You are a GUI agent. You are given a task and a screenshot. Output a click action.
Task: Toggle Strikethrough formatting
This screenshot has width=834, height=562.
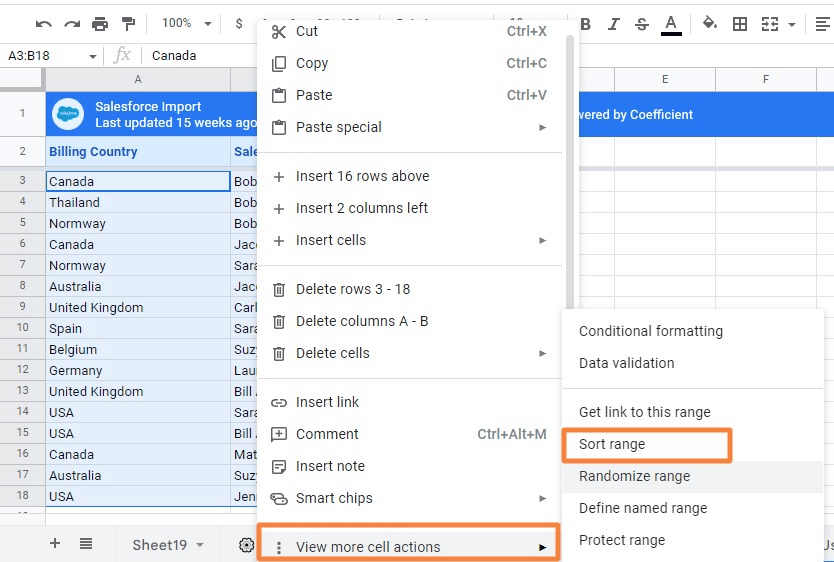642,24
